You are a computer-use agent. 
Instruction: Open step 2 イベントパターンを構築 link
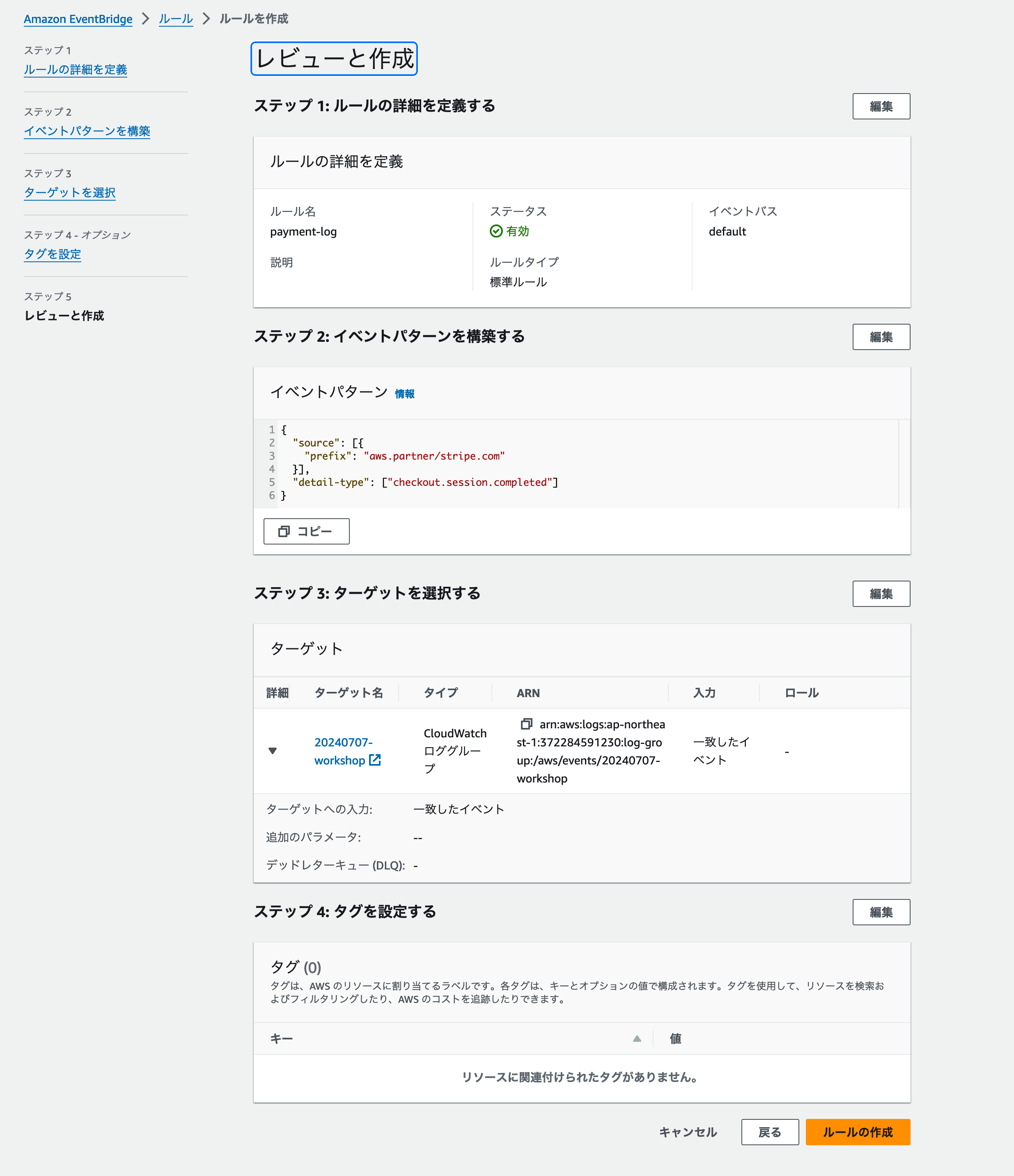(x=87, y=130)
